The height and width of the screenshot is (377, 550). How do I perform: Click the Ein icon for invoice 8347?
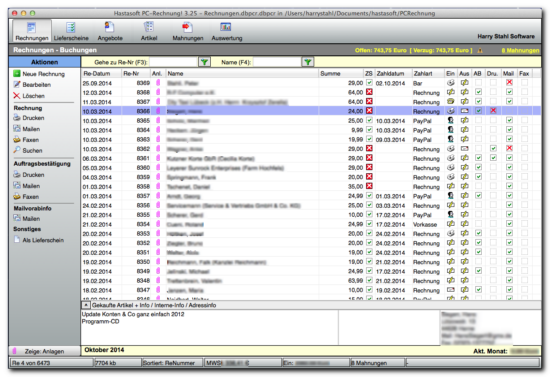[451, 290]
